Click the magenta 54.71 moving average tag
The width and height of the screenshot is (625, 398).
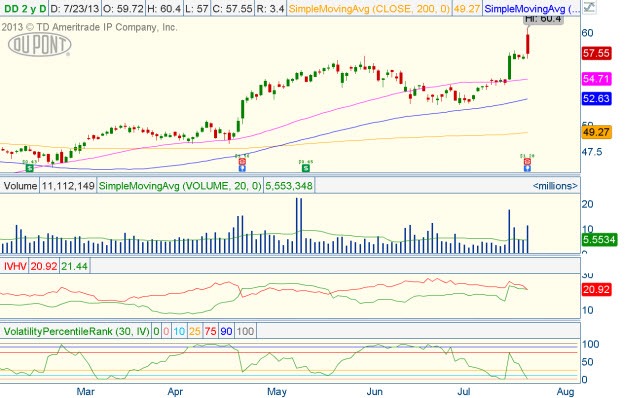pos(596,79)
